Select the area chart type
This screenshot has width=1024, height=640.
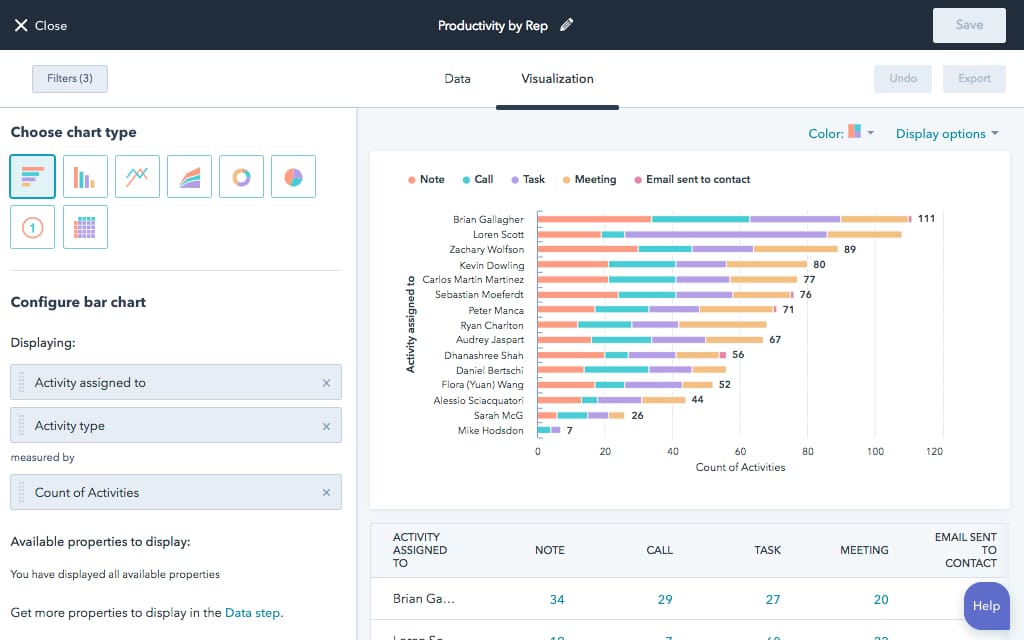pos(189,176)
